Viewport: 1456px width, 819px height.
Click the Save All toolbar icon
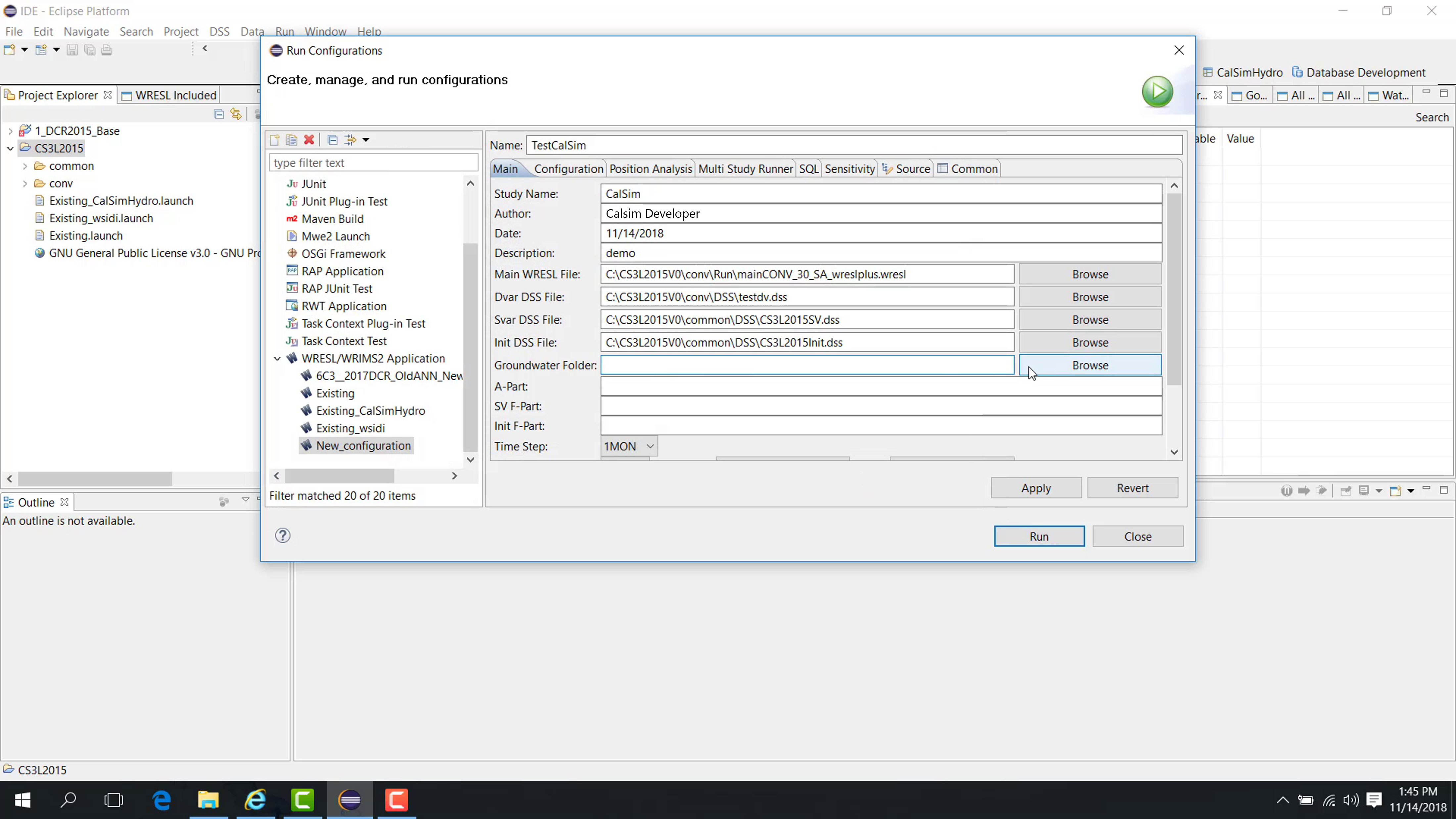click(89, 50)
